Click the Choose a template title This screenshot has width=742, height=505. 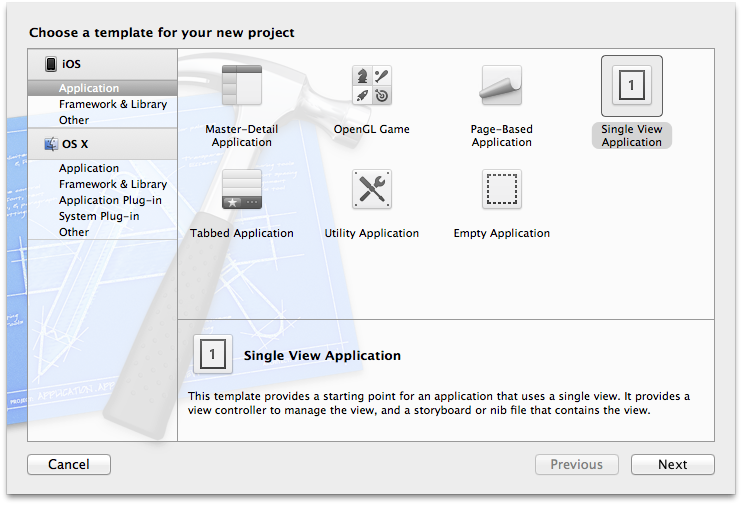pyautogui.click(x=162, y=33)
